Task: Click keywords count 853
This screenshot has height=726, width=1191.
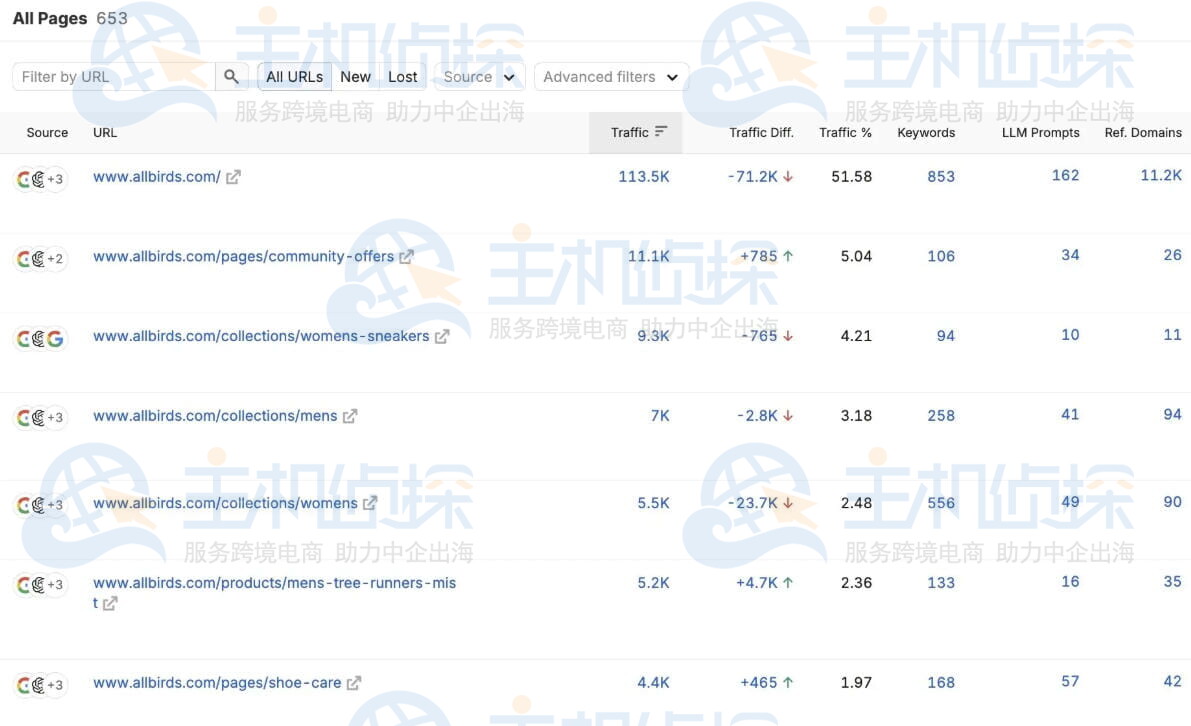Action: click(x=941, y=177)
